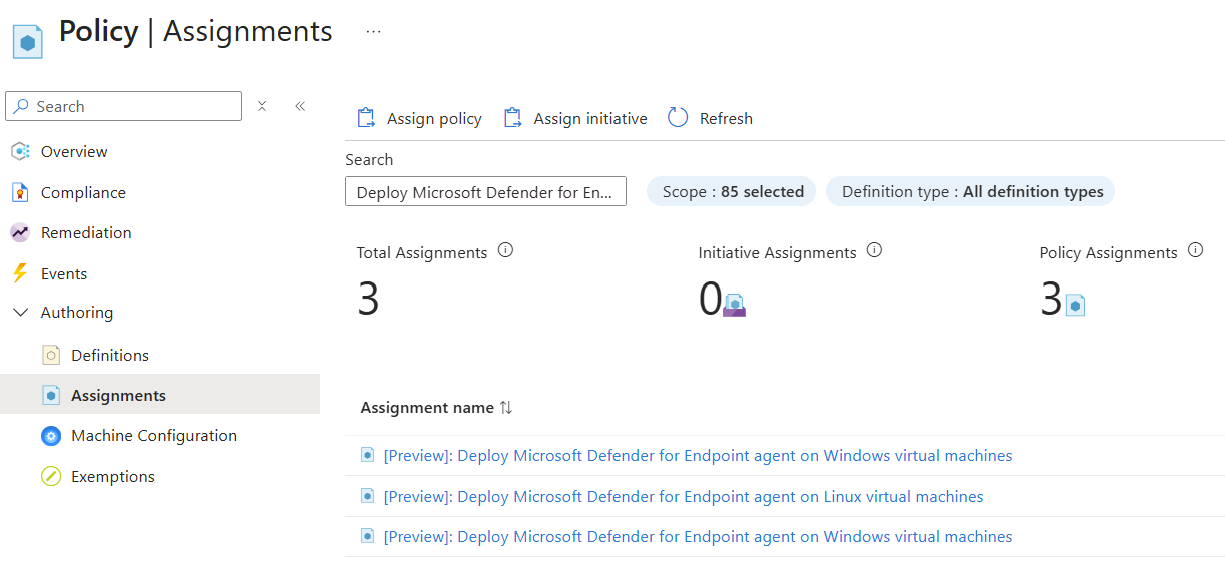The width and height of the screenshot is (1225, 570).
Task: Click the Assign policy button label
Action: pos(434,119)
